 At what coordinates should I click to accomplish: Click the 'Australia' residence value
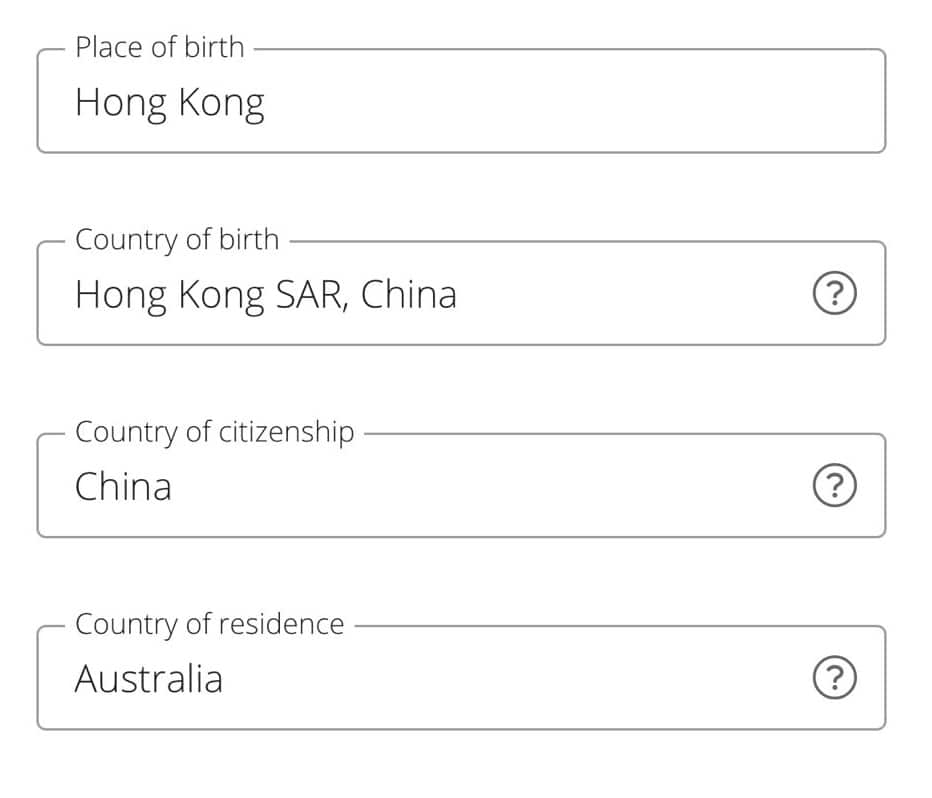[x=148, y=679]
